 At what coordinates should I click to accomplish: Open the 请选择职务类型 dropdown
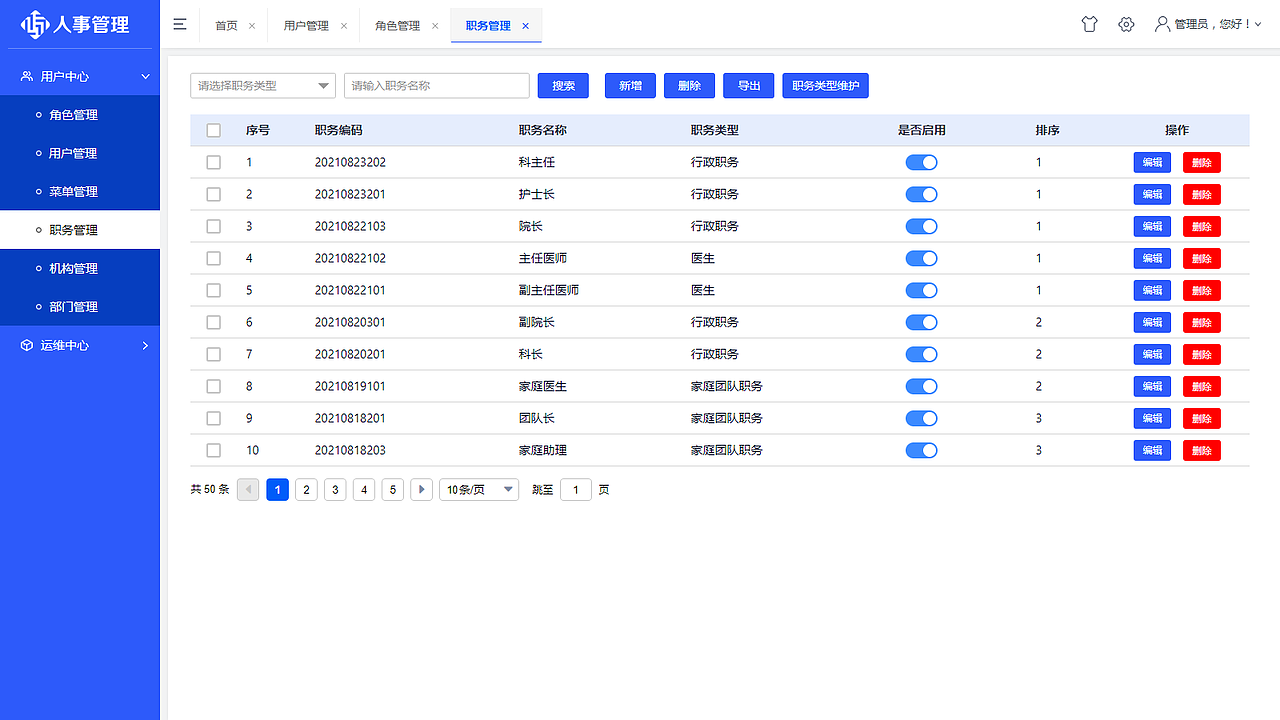tap(262, 85)
